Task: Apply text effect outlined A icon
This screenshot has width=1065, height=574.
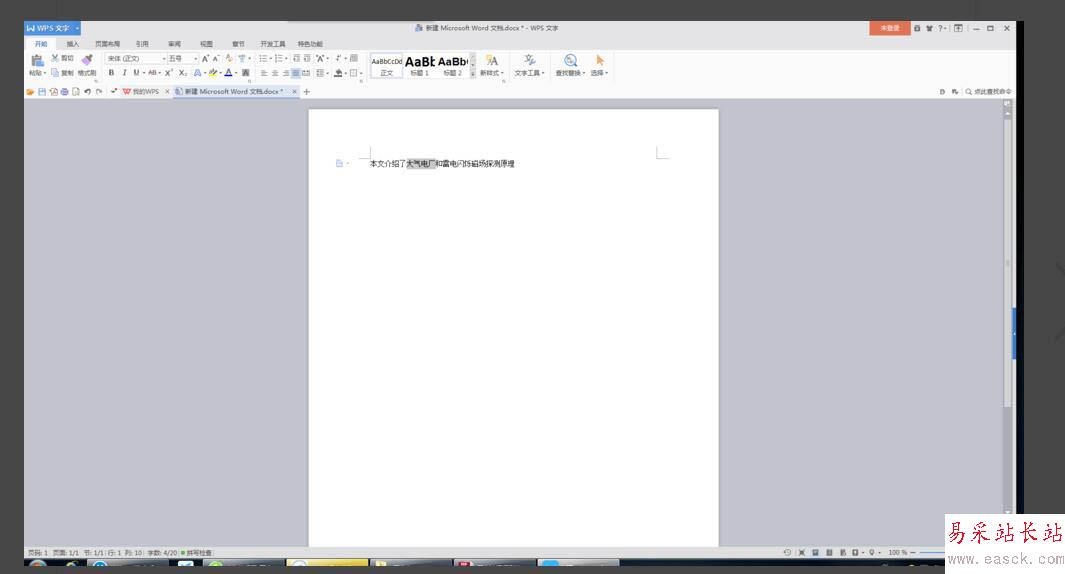Action: (198, 73)
